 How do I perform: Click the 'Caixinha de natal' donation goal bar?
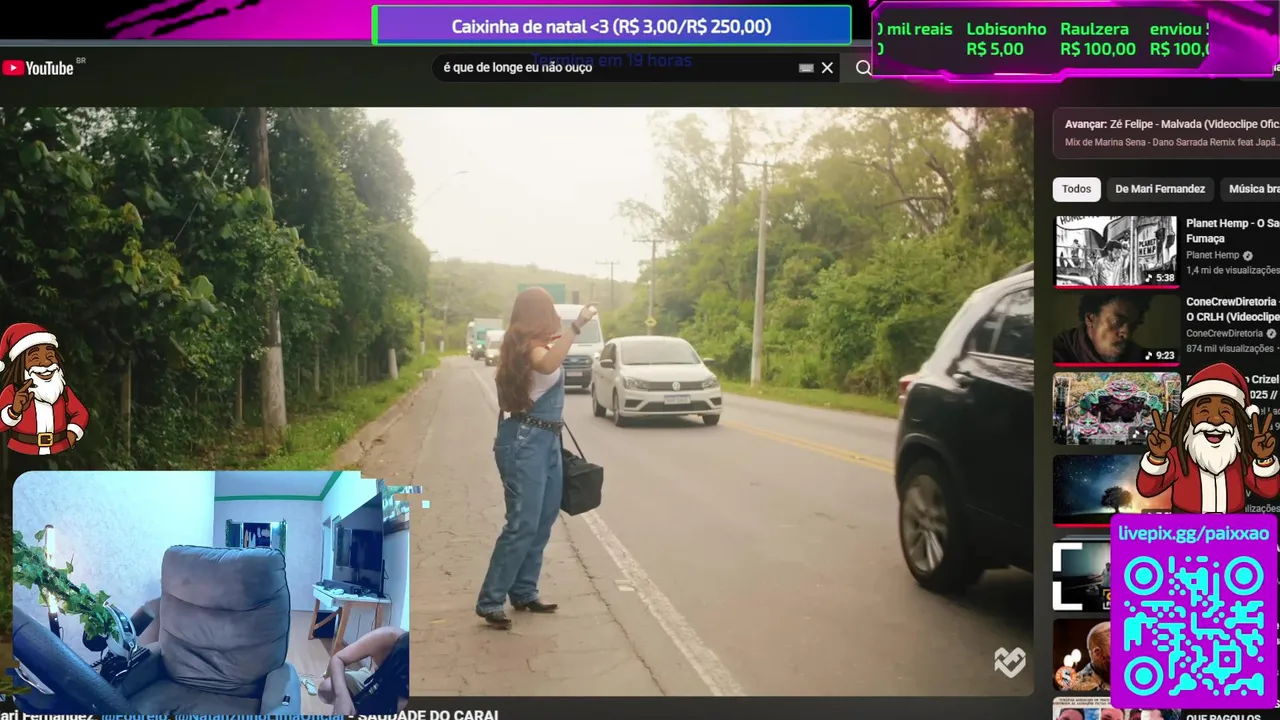coord(611,26)
